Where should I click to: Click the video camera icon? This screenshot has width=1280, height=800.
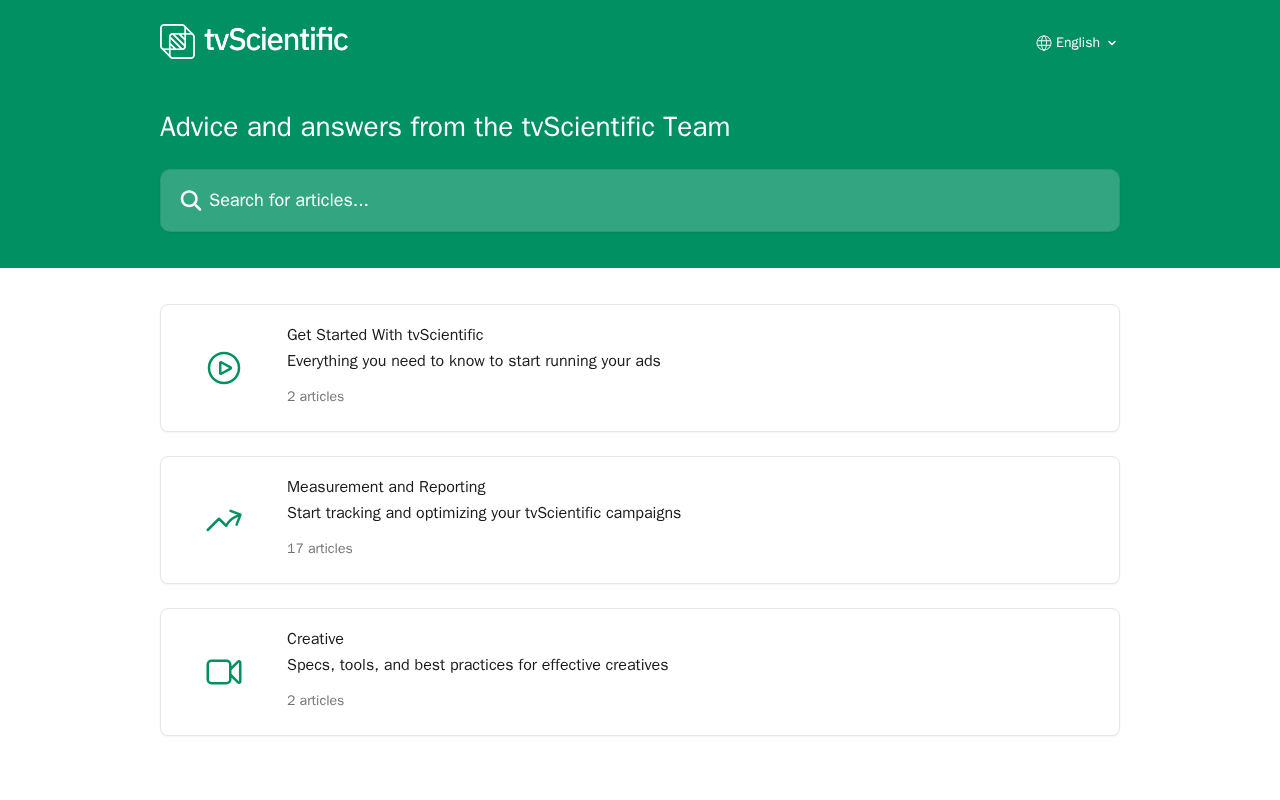224,672
